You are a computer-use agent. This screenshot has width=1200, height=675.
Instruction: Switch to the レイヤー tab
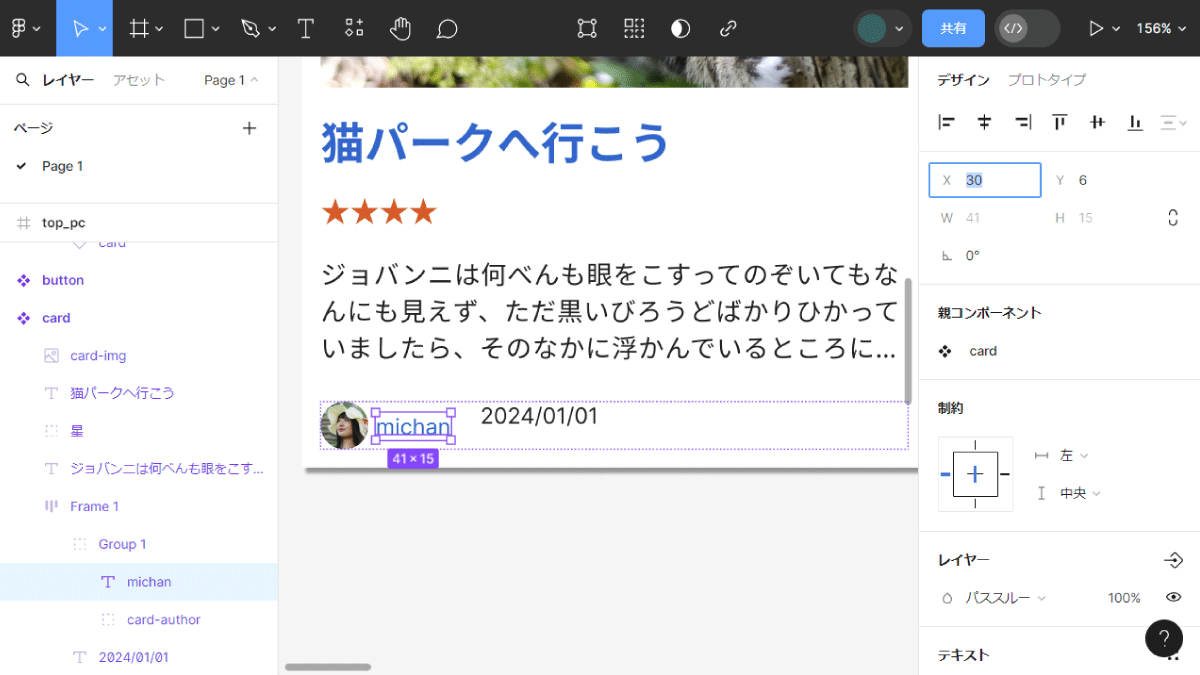[68, 80]
